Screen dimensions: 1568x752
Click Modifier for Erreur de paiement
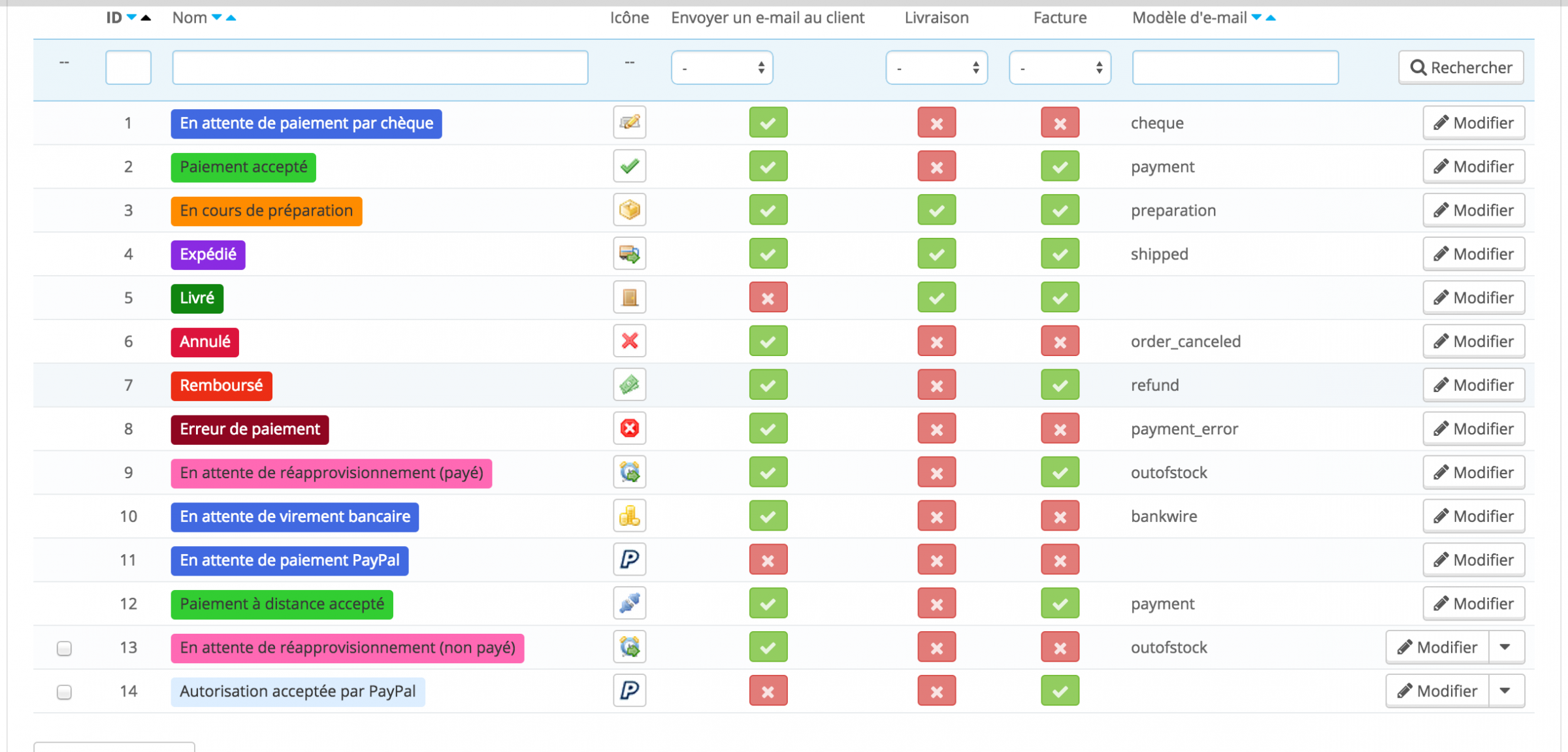(1474, 429)
